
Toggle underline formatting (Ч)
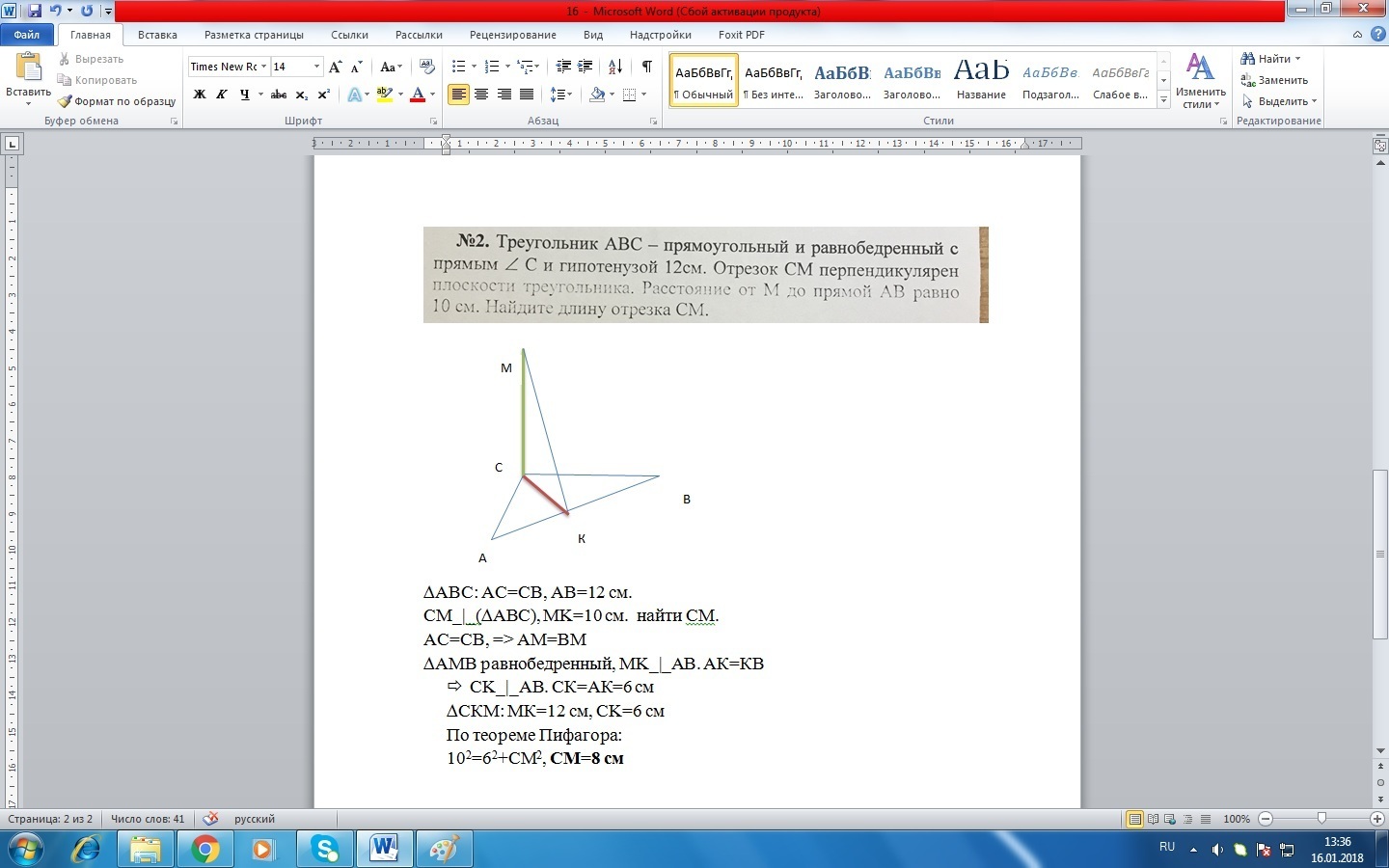245,95
